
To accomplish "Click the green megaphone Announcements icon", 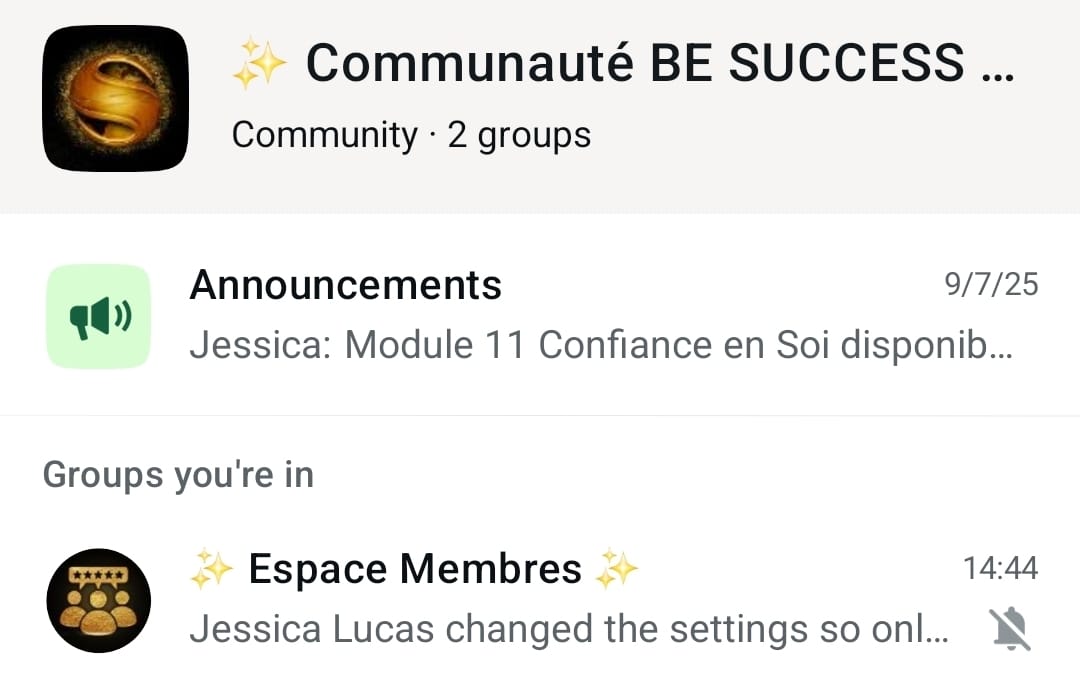I will point(98,316).
